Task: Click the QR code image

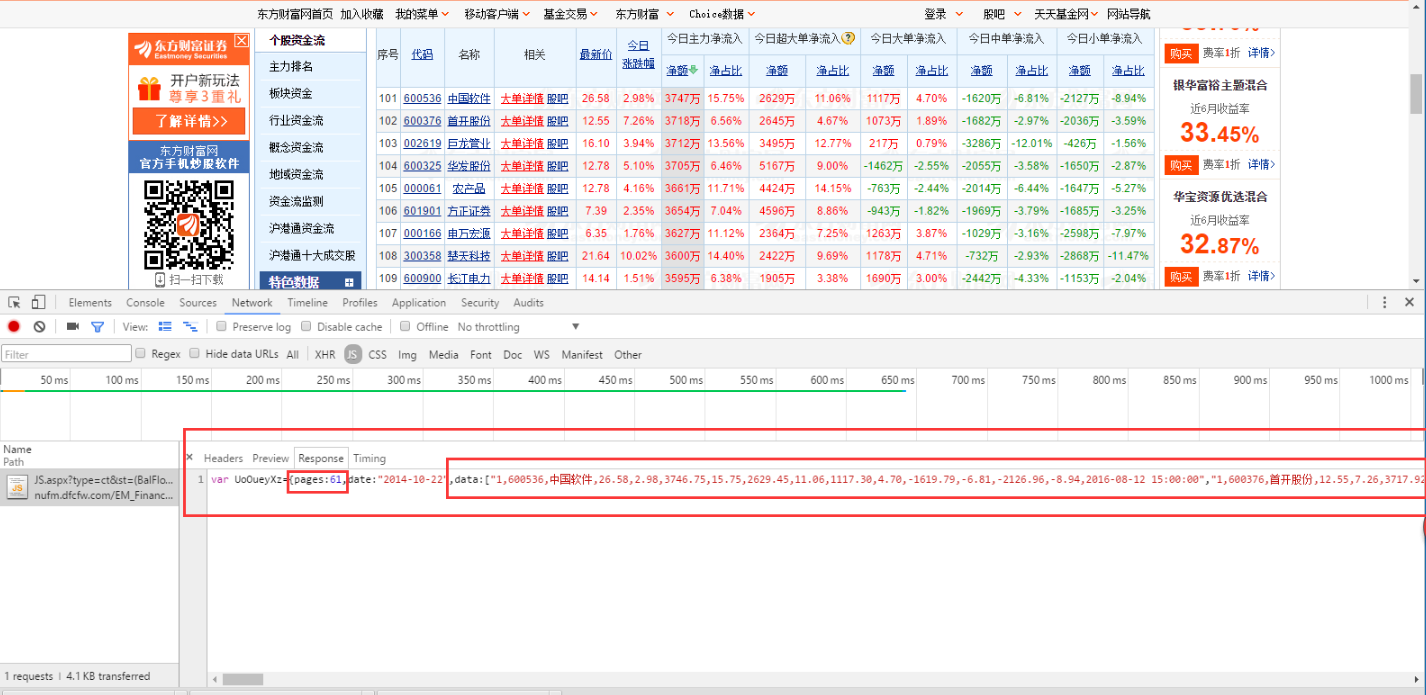Action: click(x=188, y=223)
